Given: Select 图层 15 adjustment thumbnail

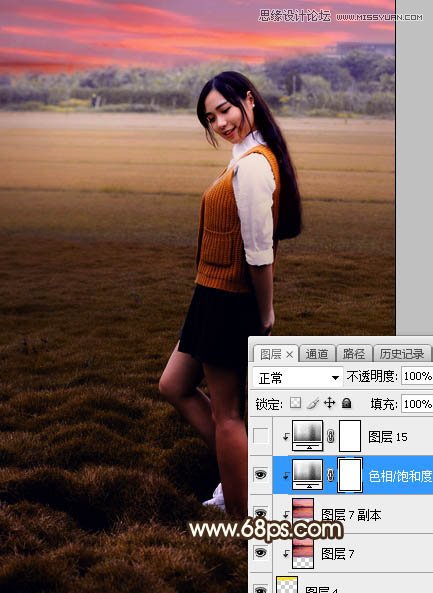Looking at the screenshot, I should [x=307, y=436].
